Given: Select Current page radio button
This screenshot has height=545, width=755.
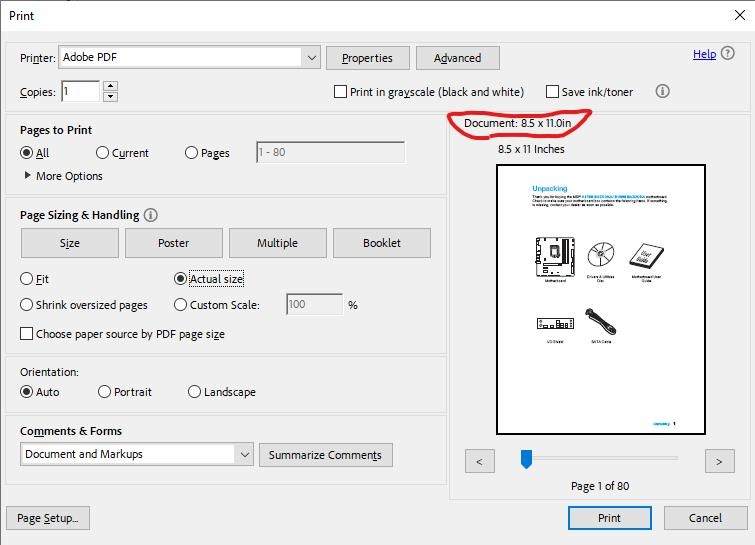Looking at the screenshot, I should click(x=102, y=153).
